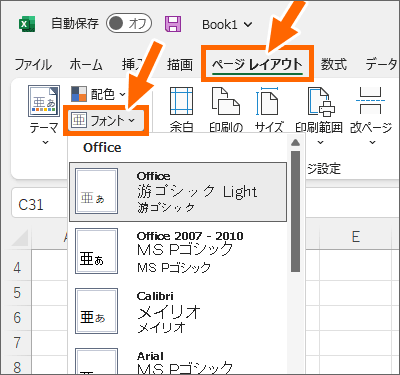Open the データ tab
The width and height of the screenshot is (400, 375).
pos(382,64)
